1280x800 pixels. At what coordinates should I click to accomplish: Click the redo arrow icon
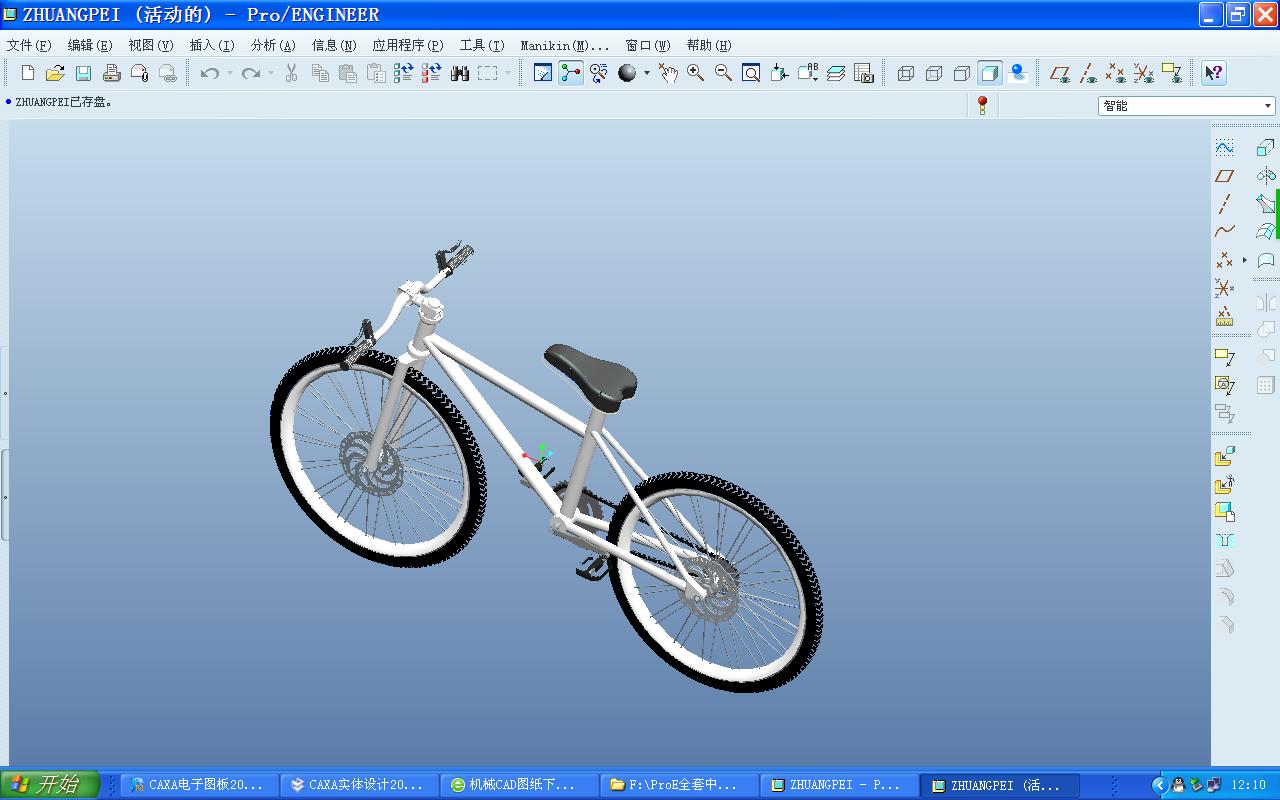point(250,73)
